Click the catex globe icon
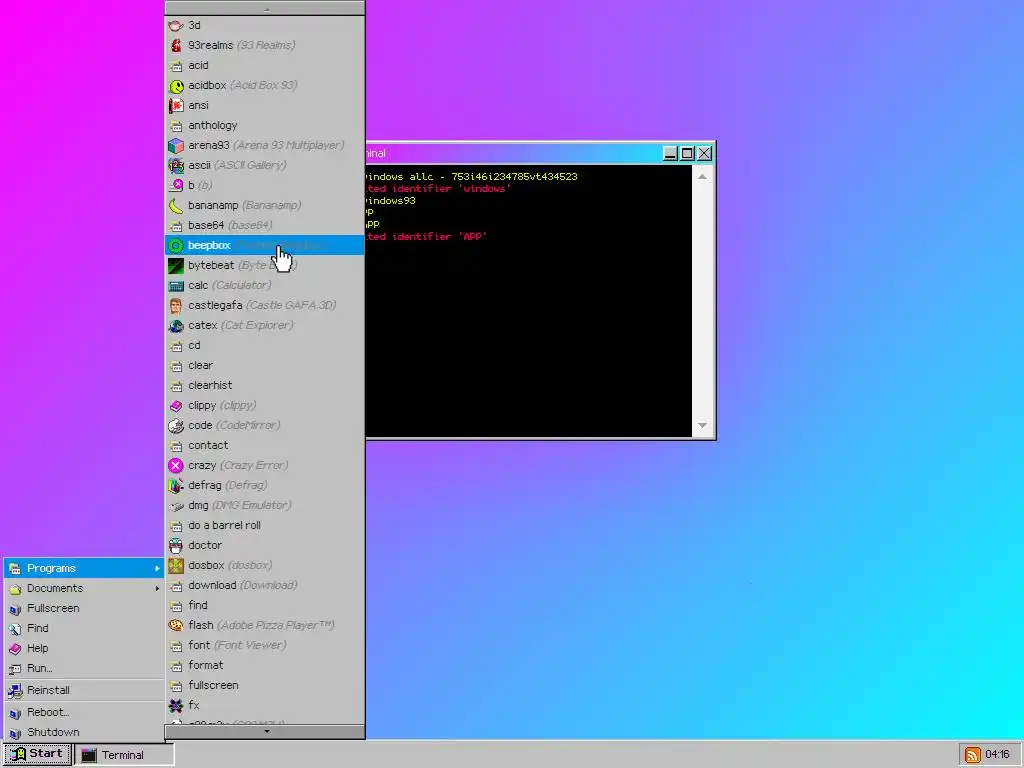The width and height of the screenshot is (1024, 768). tap(176, 325)
